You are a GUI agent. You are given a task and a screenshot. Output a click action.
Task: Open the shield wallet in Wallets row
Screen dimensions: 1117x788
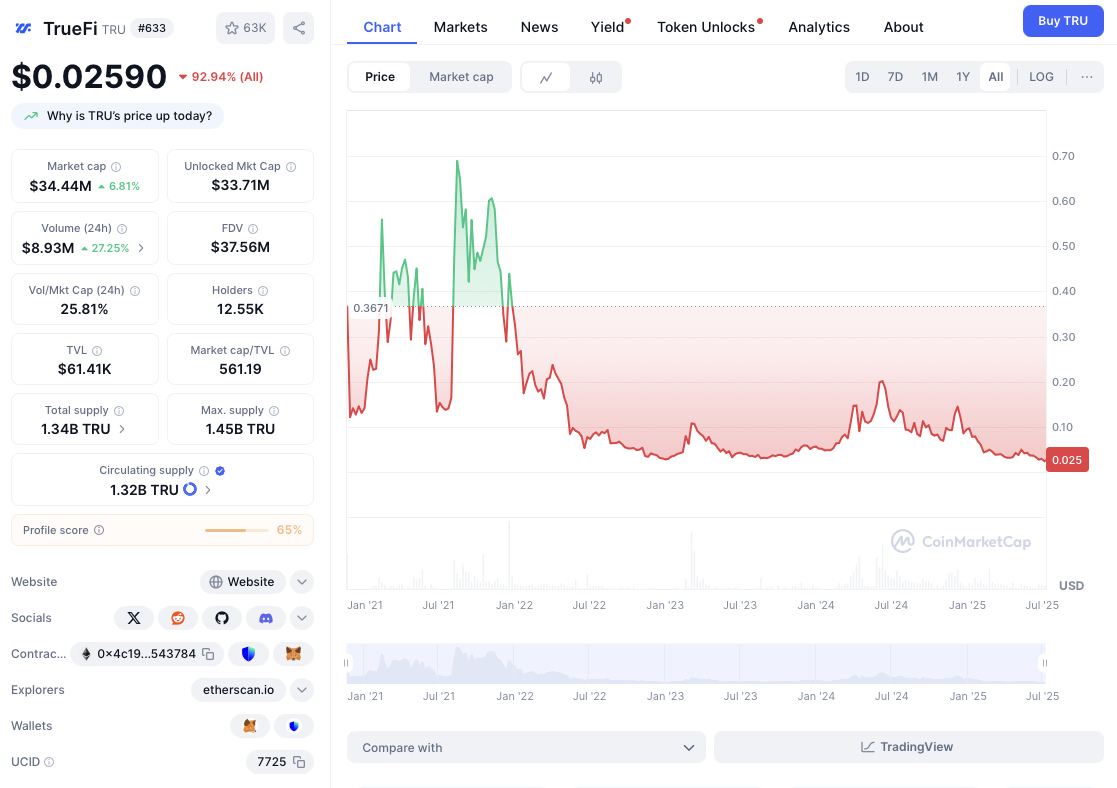(x=293, y=726)
